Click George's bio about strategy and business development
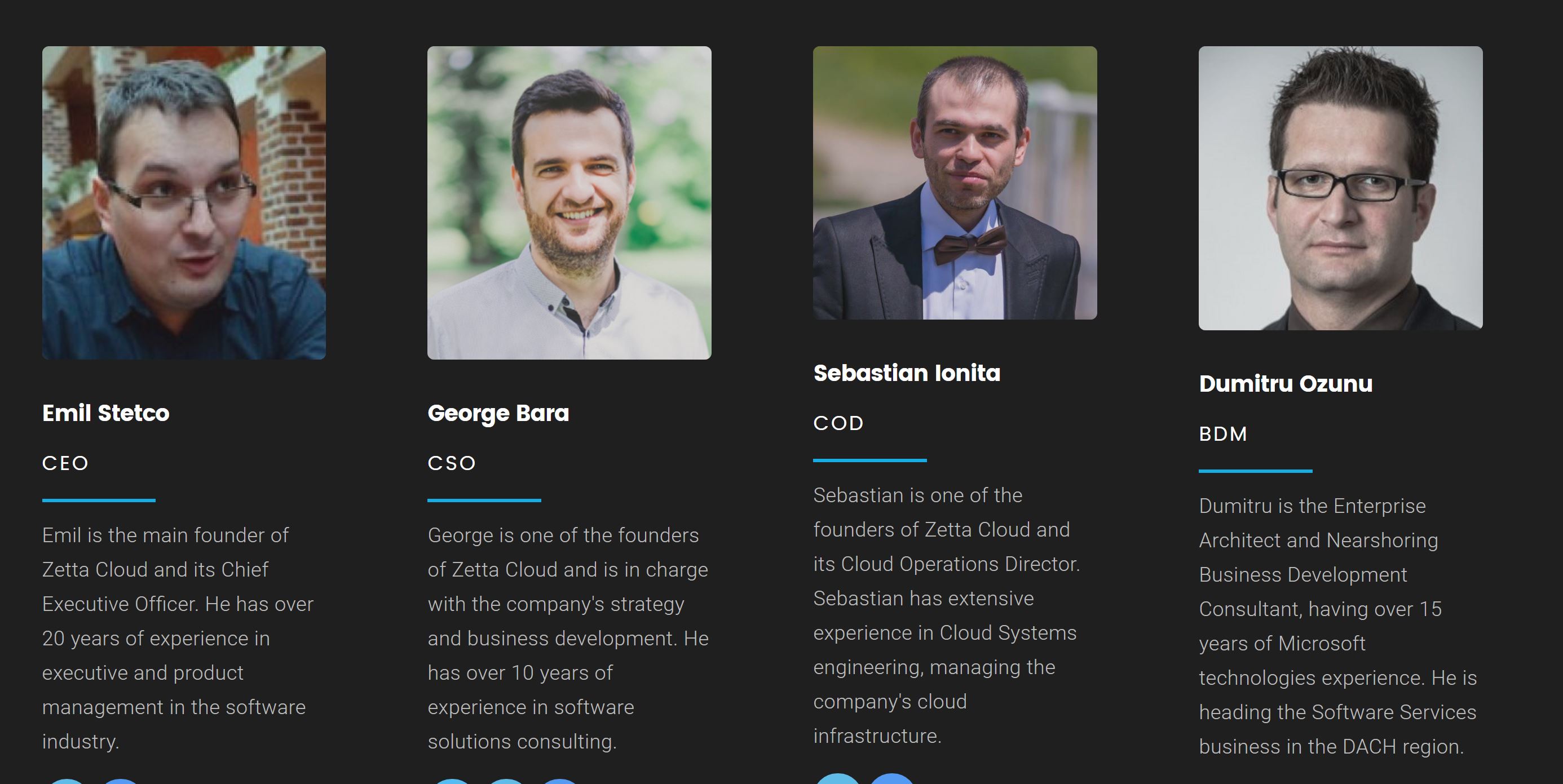Image resolution: width=1563 pixels, height=784 pixels. [x=568, y=638]
